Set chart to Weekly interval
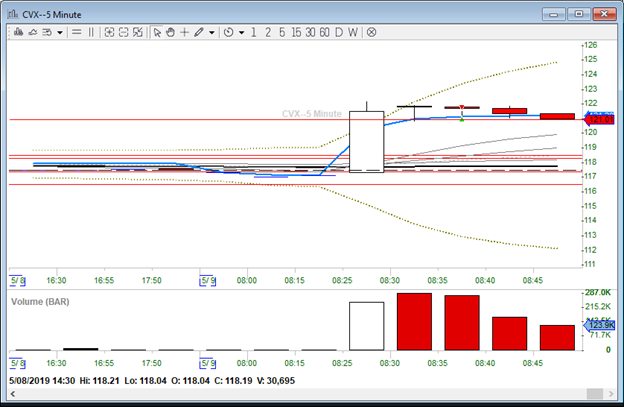The width and height of the screenshot is (624, 407). [x=353, y=32]
